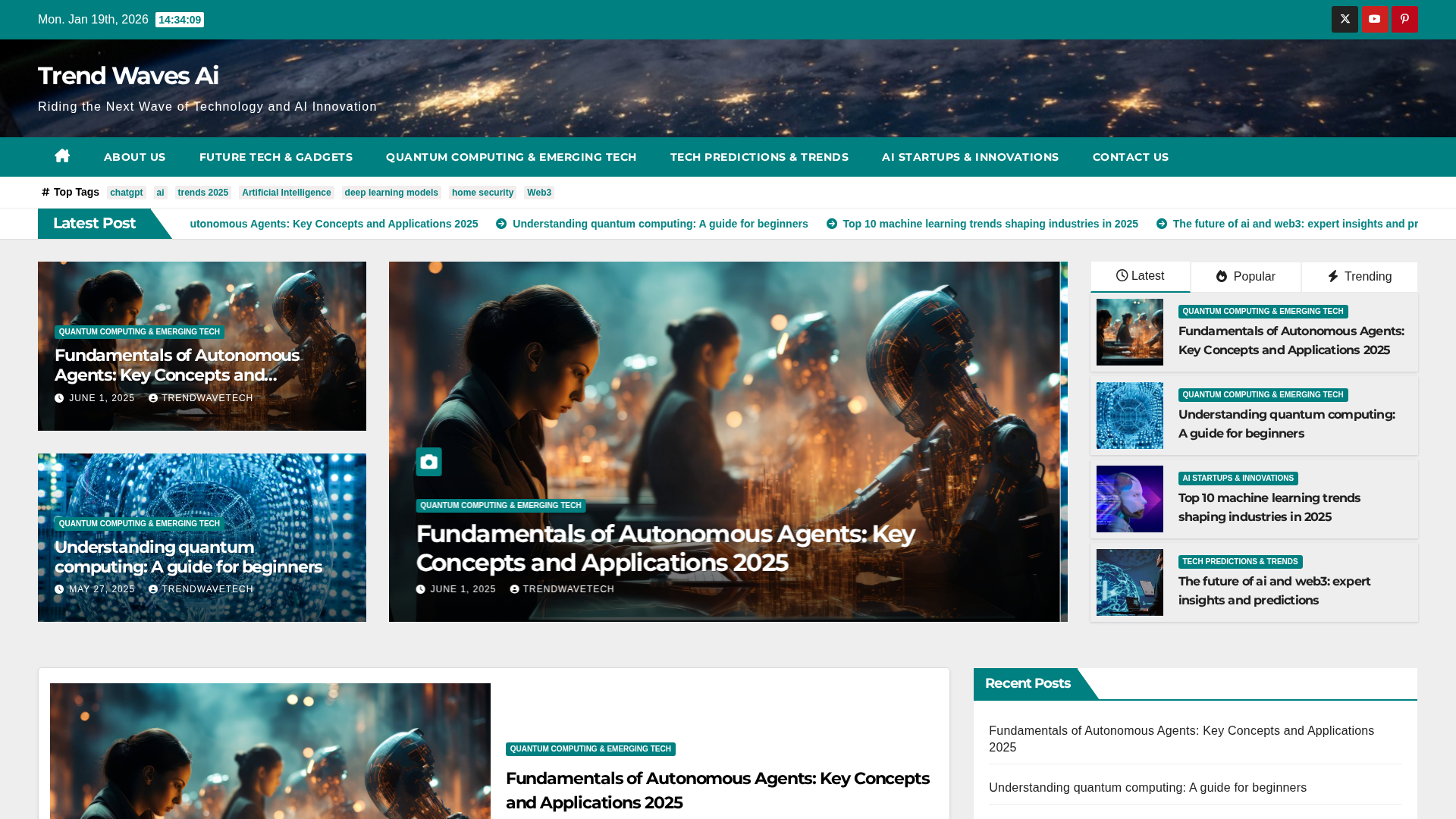Switch to the Trending tab
This screenshot has width=1456, height=819.
(1359, 276)
